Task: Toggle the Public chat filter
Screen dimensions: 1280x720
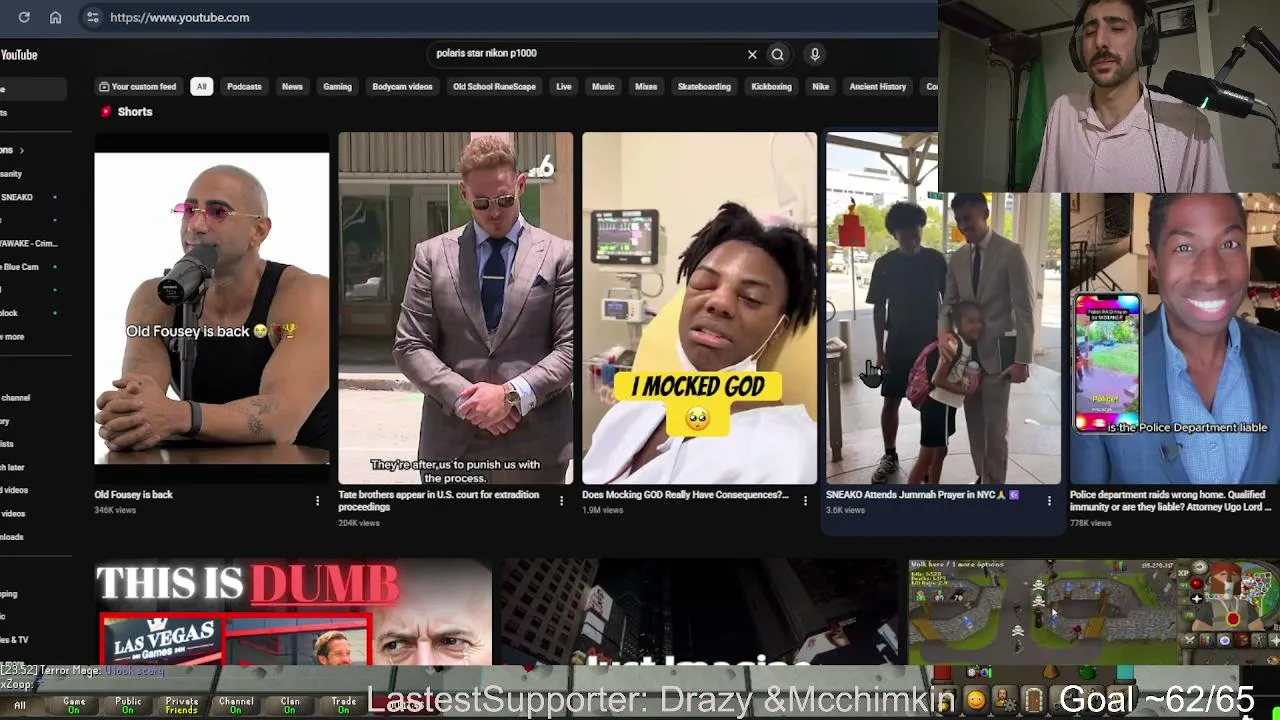Action: 128,706
